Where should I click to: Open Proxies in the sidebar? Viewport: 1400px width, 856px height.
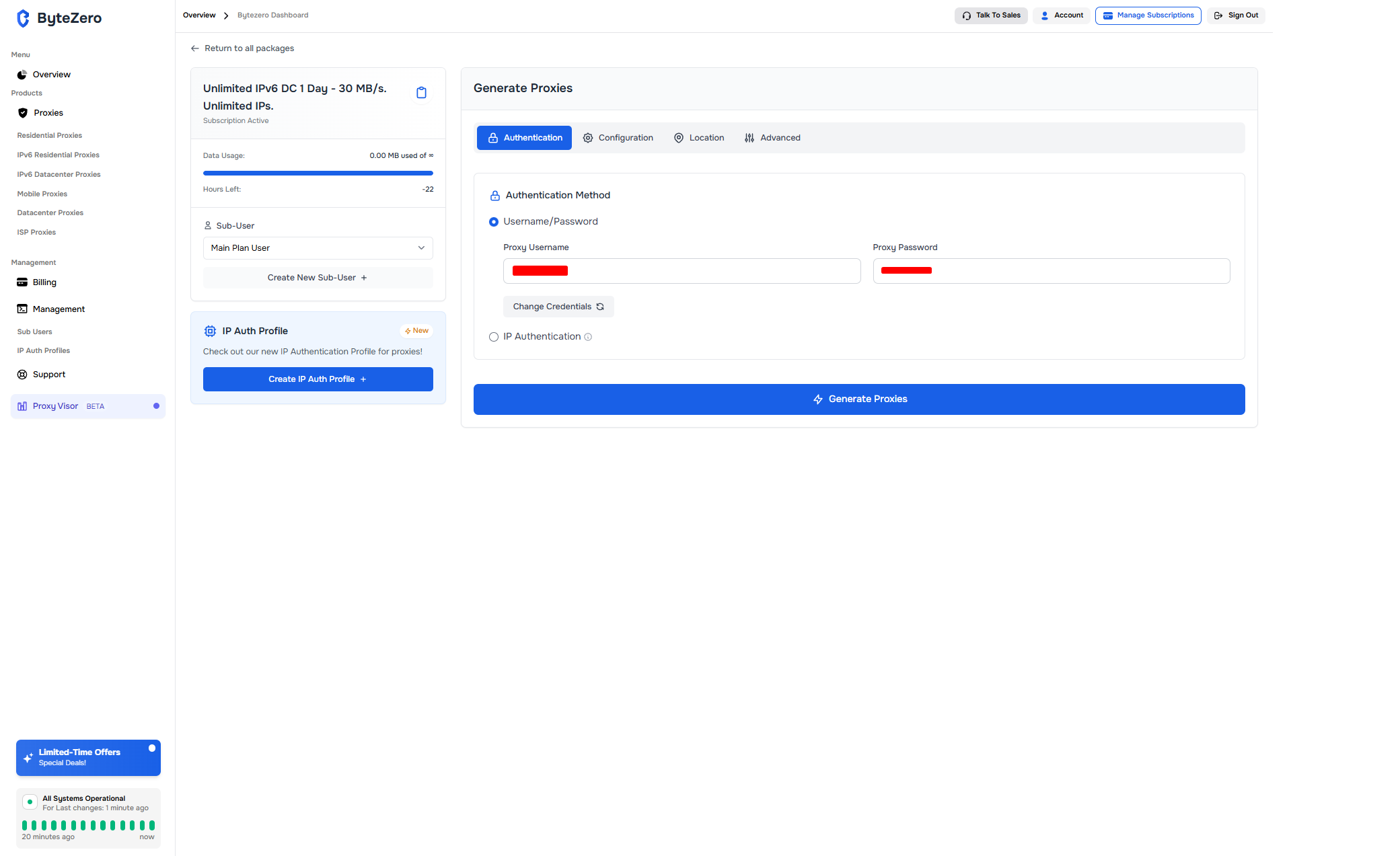pyautogui.click(x=40, y=113)
